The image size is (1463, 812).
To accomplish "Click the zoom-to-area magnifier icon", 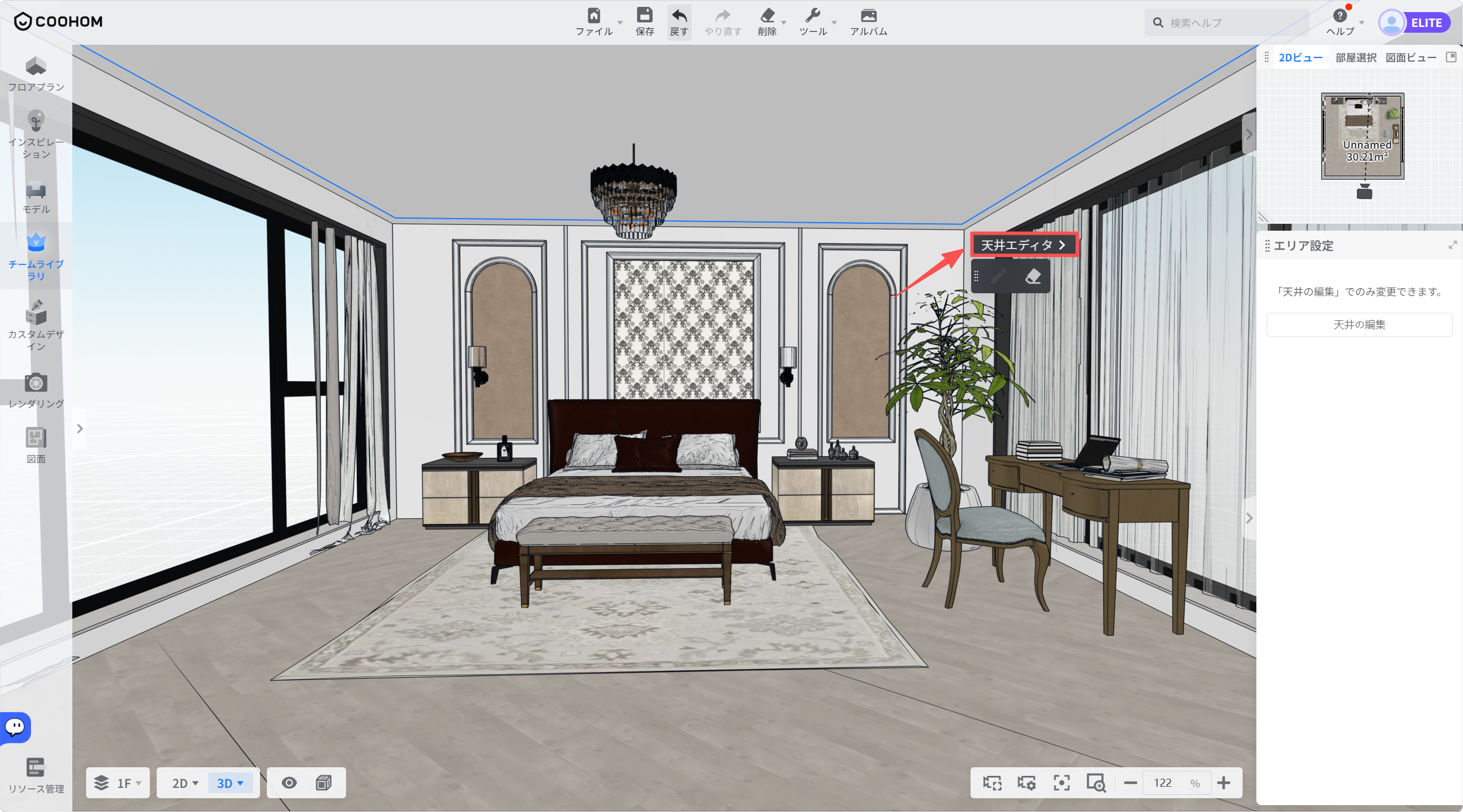I will point(1096,783).
